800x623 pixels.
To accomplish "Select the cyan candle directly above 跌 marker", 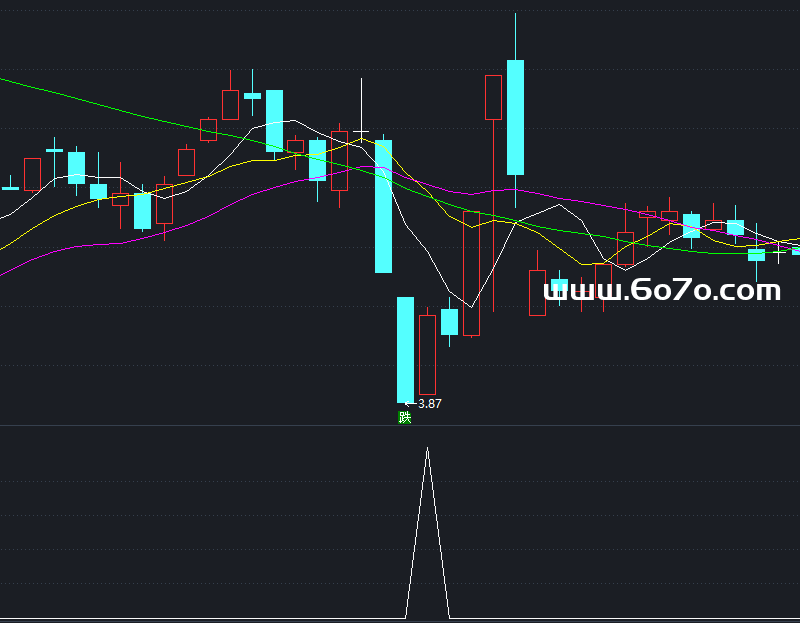I will [x=405, y=349].
